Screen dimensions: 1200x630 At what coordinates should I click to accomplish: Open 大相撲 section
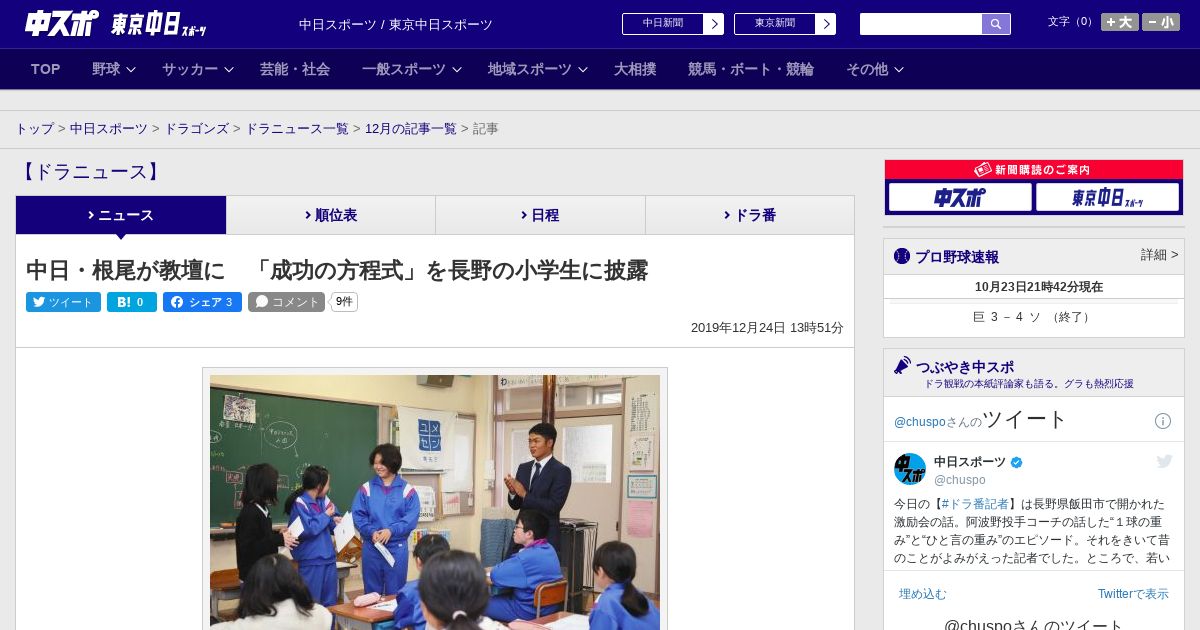click(635, 69)
